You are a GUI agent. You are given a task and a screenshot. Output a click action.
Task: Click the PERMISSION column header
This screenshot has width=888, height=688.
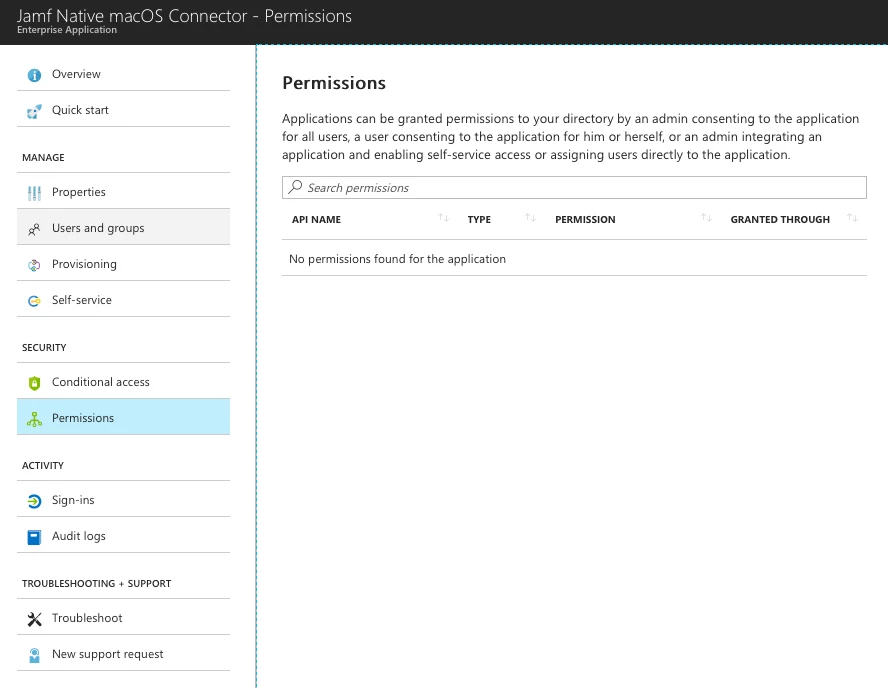pos(585,220)
